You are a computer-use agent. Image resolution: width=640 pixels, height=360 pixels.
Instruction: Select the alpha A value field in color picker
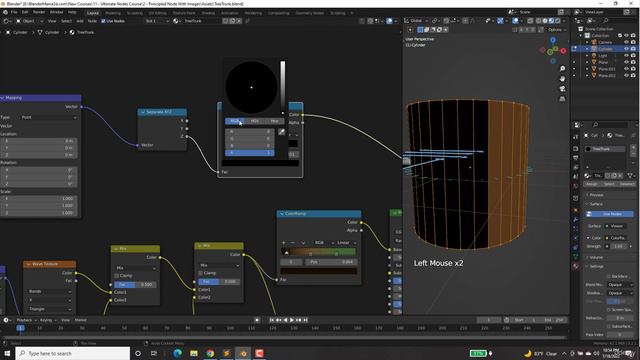[250, 153]
